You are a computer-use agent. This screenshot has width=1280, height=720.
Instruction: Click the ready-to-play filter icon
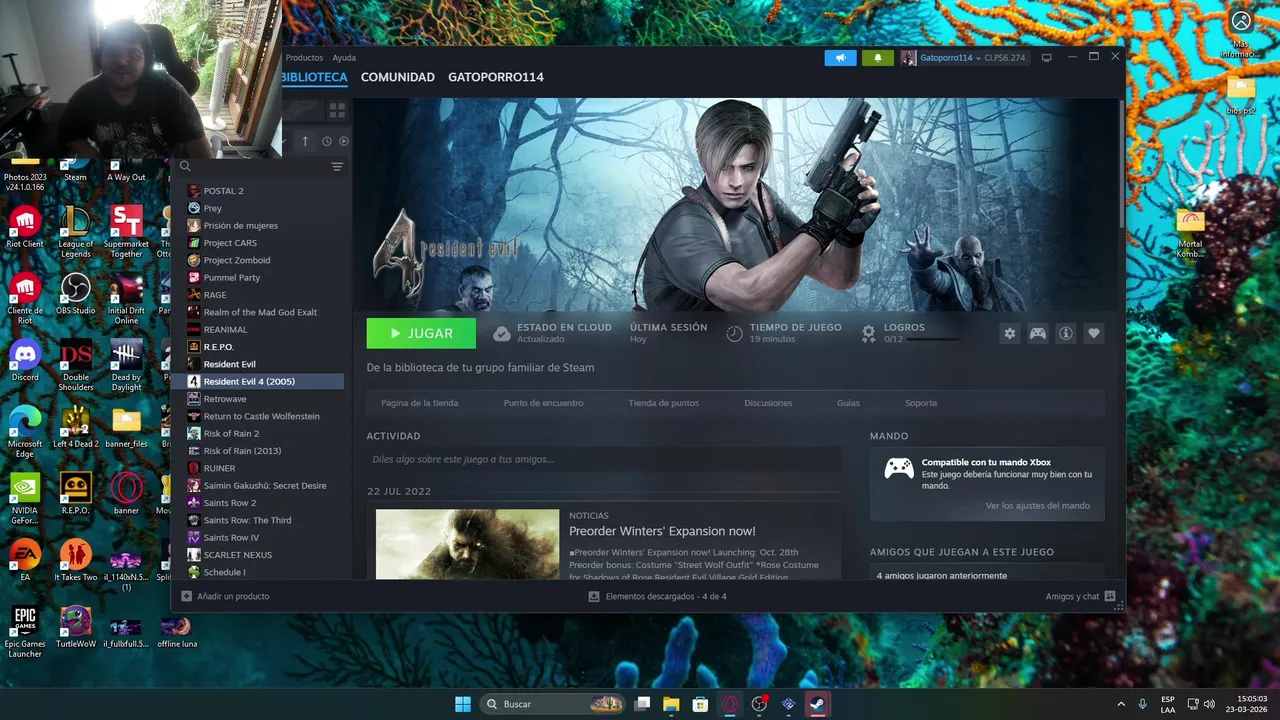tap(344, 141)
